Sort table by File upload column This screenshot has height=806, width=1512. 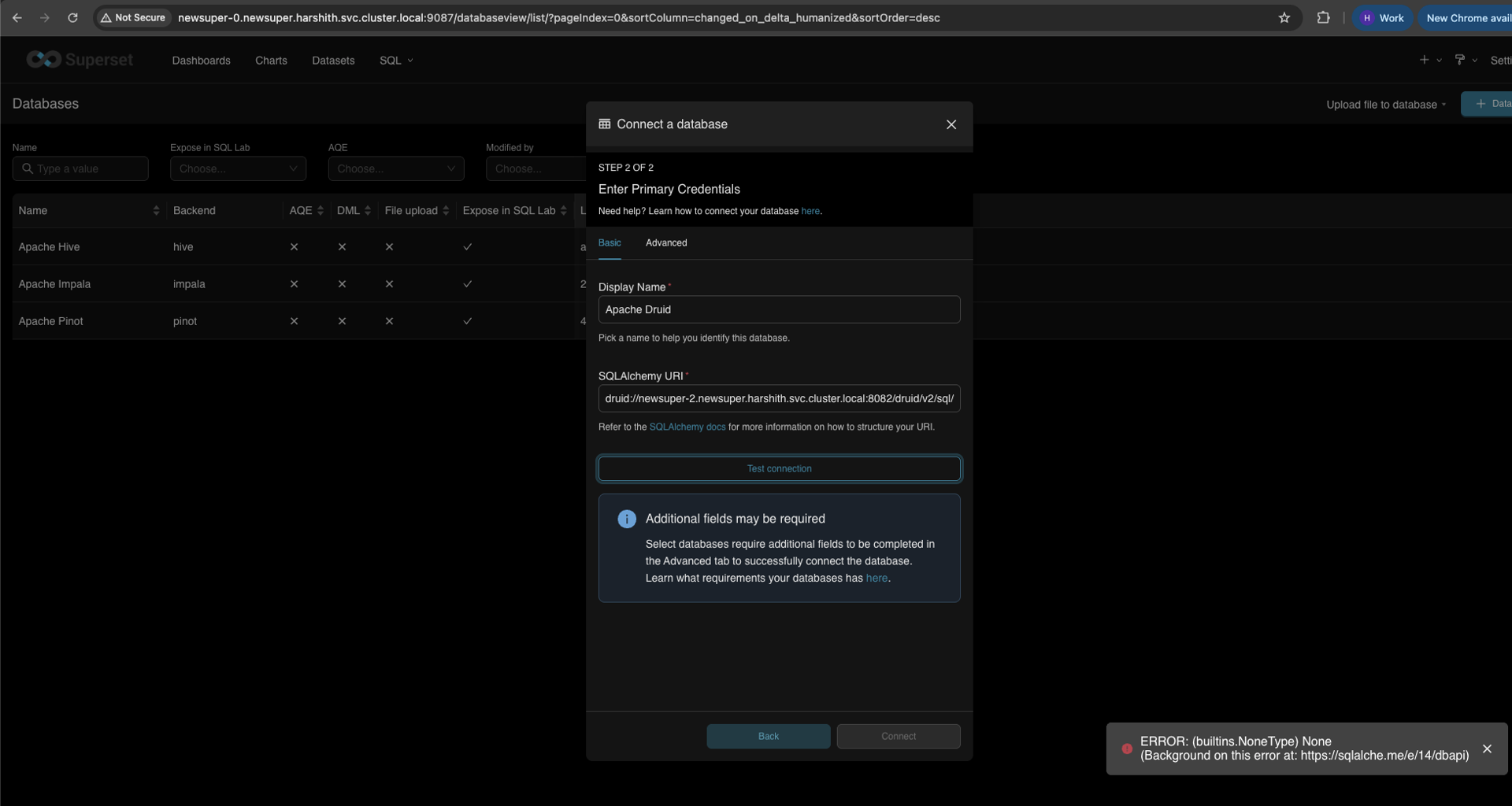point(446,210)
